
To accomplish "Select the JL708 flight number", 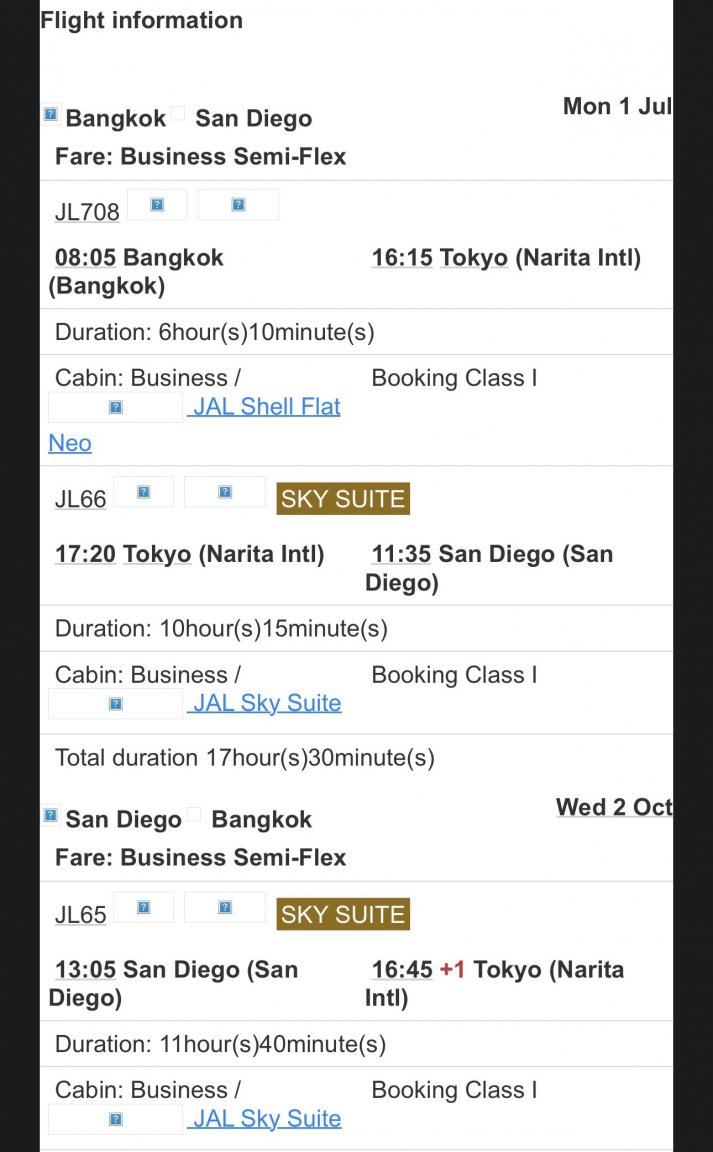I will pos(87,212).
